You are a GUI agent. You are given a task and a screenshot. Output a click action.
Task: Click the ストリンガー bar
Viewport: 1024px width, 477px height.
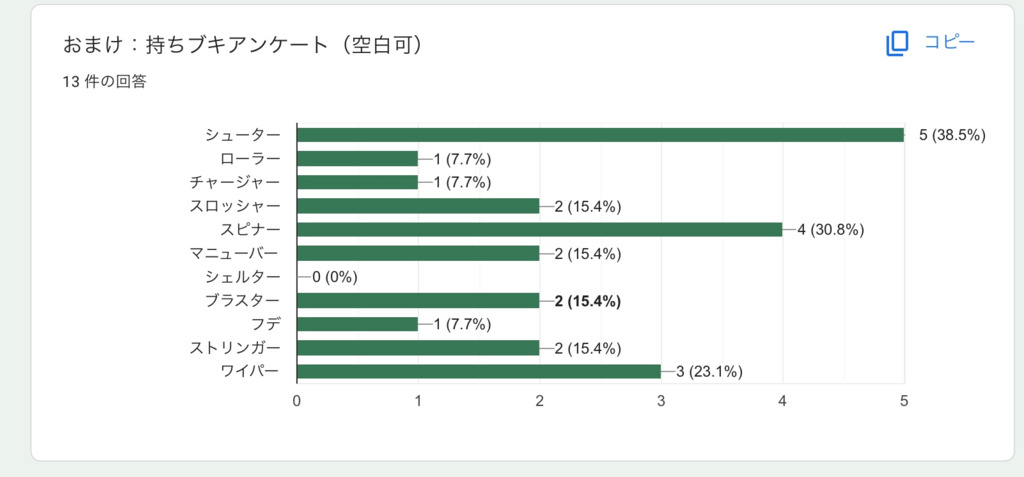(418, 348)
